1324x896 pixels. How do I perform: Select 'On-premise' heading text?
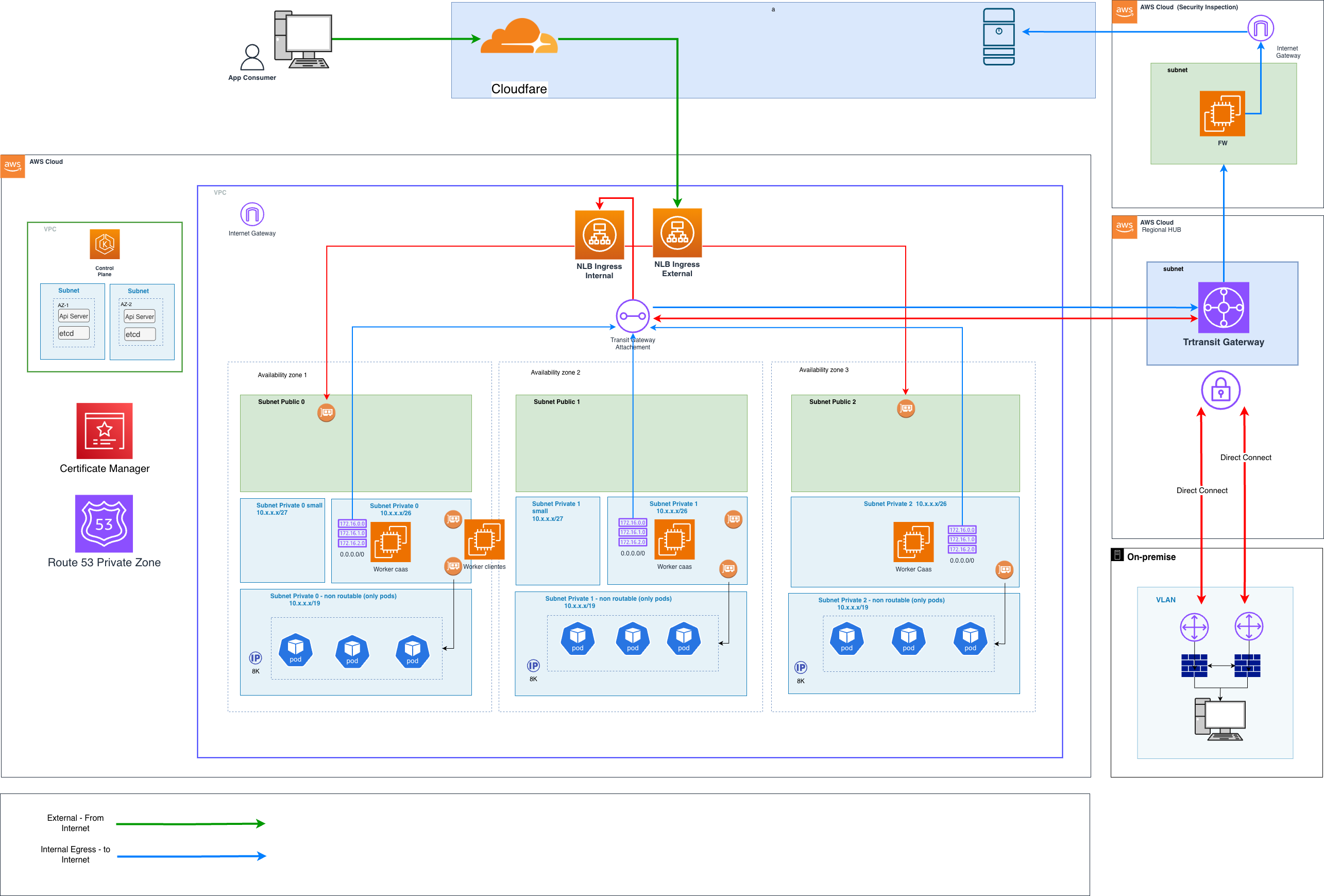pyautogui.click(x=1151, y=556)
